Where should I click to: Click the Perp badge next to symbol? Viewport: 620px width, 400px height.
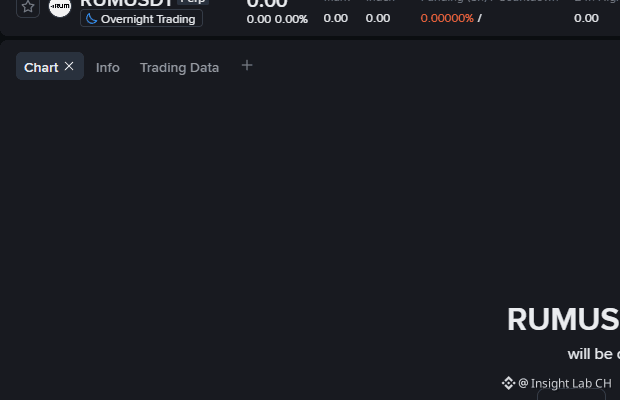click(193, 2)
